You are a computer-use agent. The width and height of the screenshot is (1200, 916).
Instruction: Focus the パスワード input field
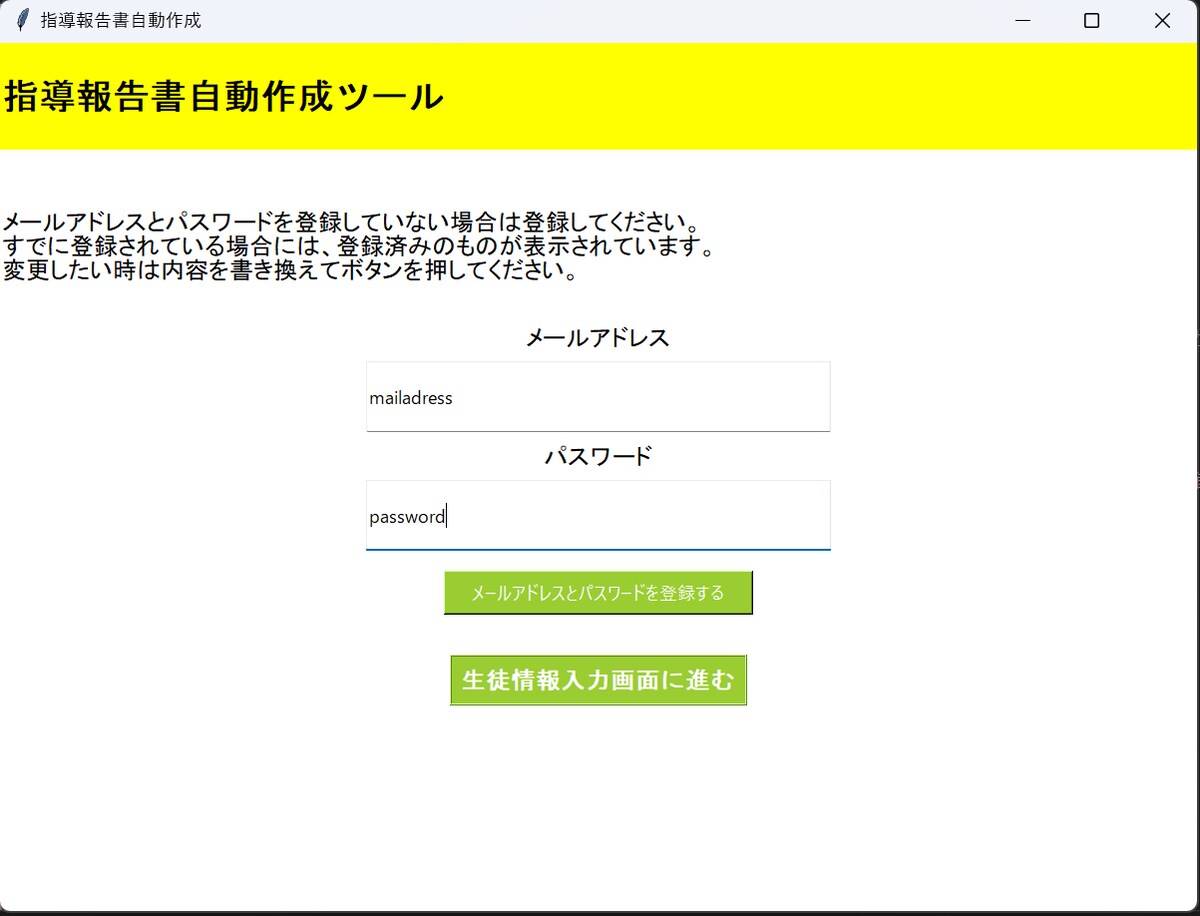598,515
